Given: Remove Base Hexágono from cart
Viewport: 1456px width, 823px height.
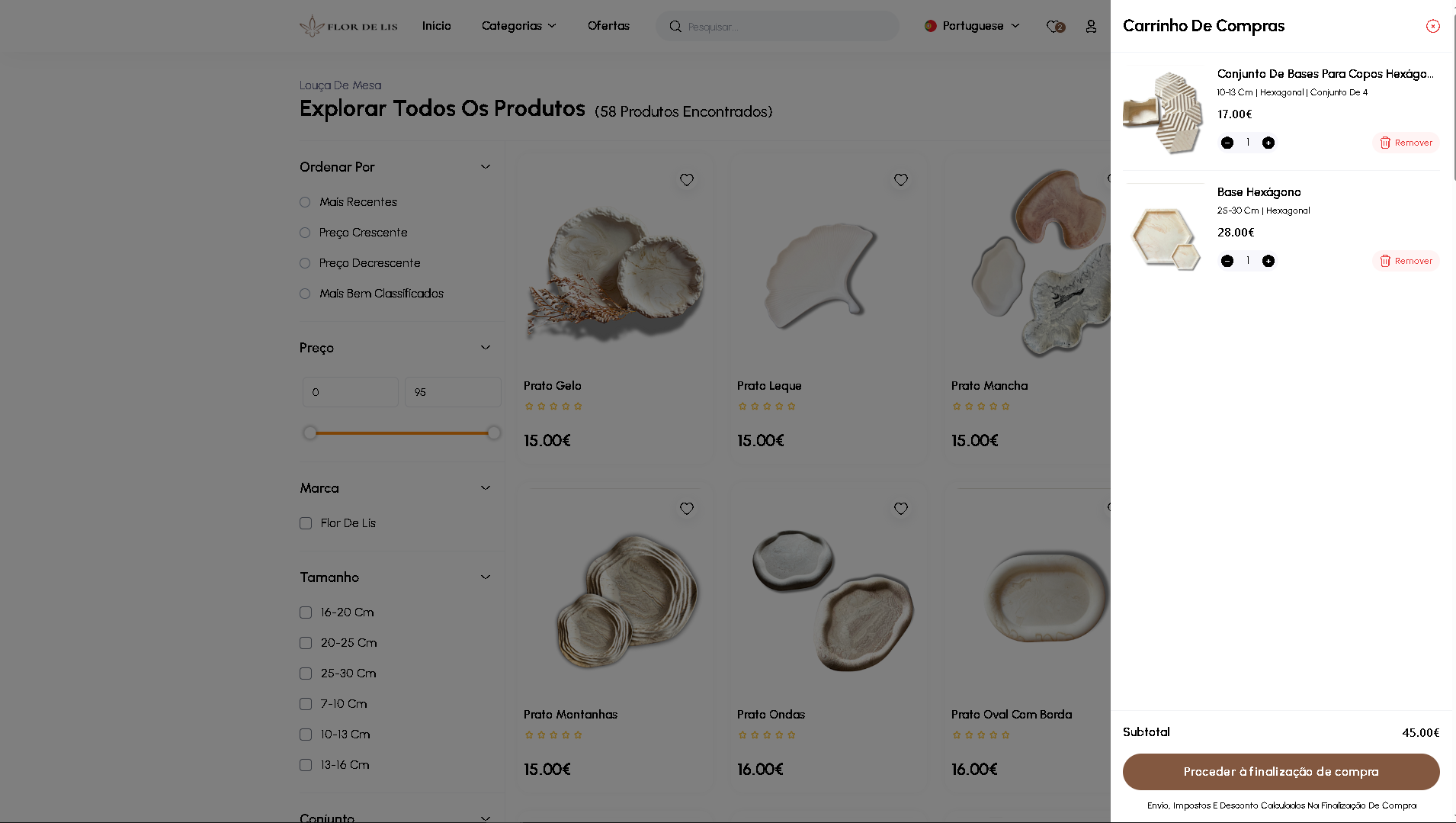Looking at the screenshot, I should 1406,261.
